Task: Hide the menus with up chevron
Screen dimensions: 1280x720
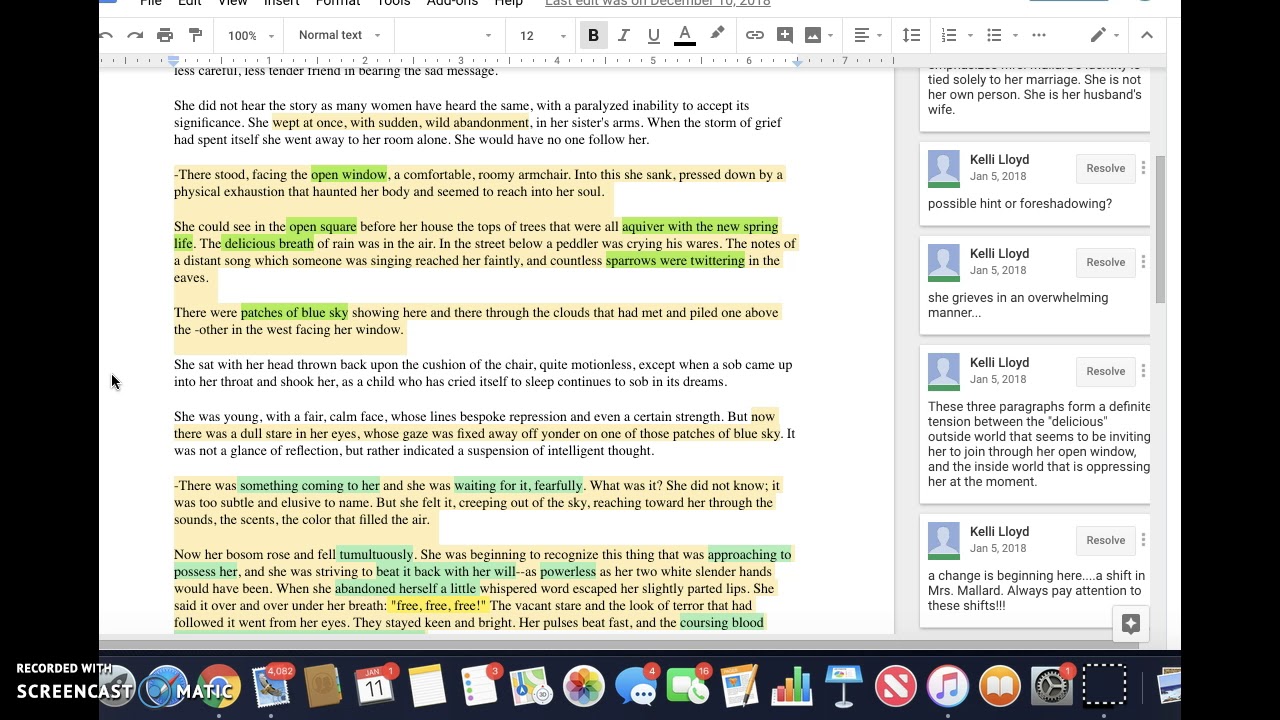Action: coord(1147,35)
